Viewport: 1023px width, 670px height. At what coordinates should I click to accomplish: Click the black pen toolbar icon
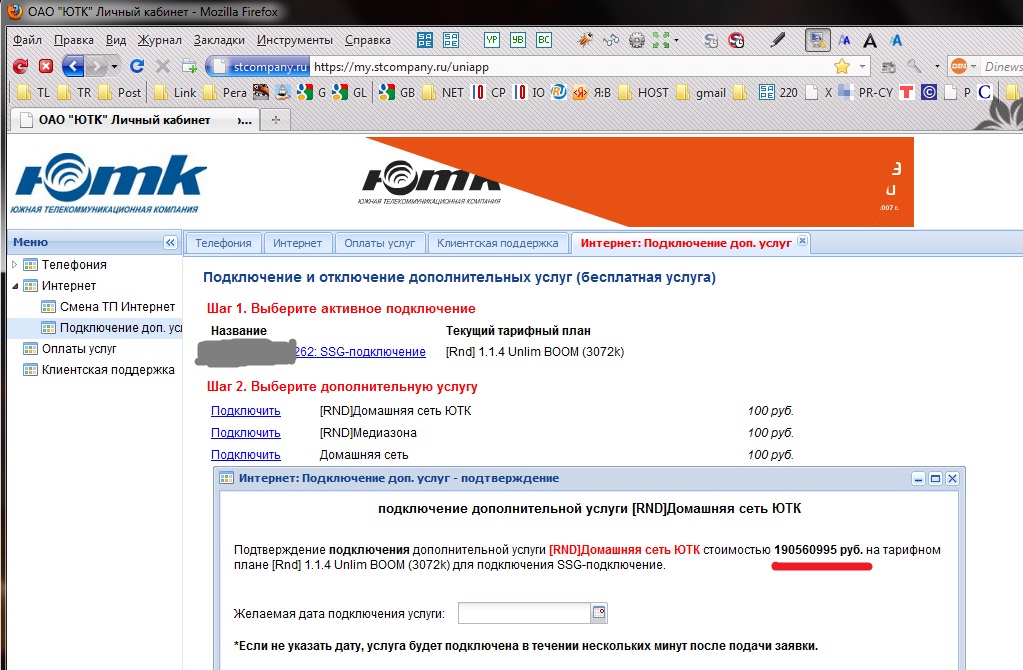click(777, 40)
